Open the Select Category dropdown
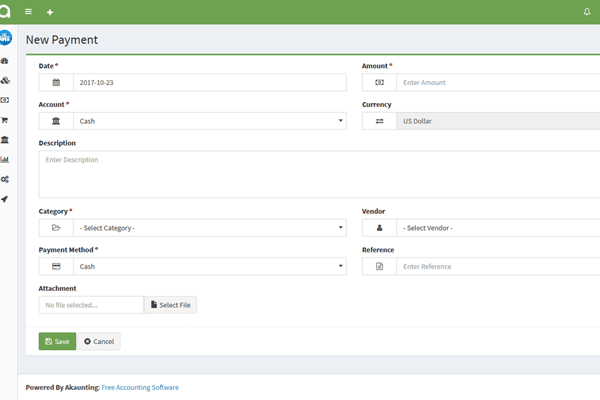This screenshot has height=400, width=600. [209, 228]
